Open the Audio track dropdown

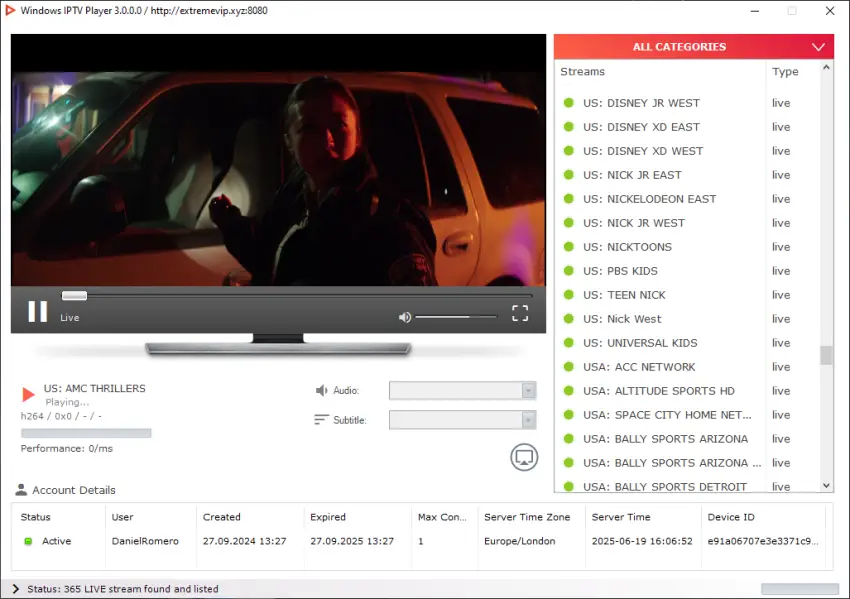[462, 390]
